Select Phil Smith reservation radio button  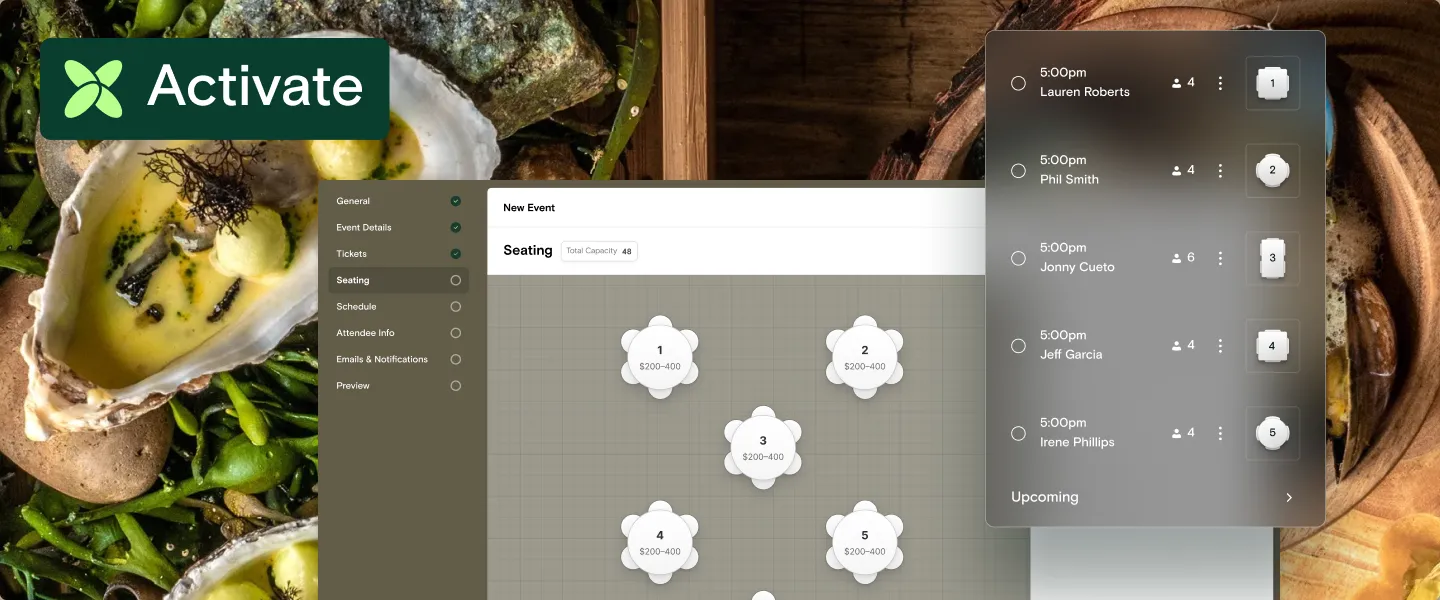coord(1018,171)
